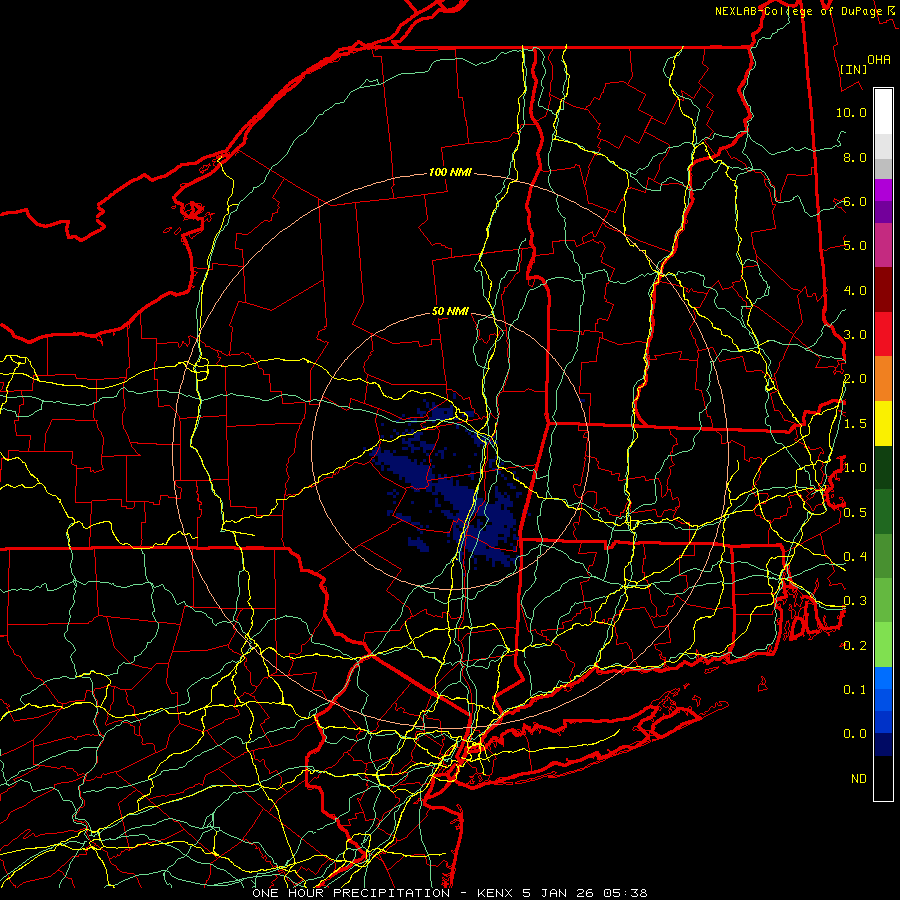This screenshot has height=900, width=900.
Task: Click the 5.0 legend value
Action: click(855, 246)
